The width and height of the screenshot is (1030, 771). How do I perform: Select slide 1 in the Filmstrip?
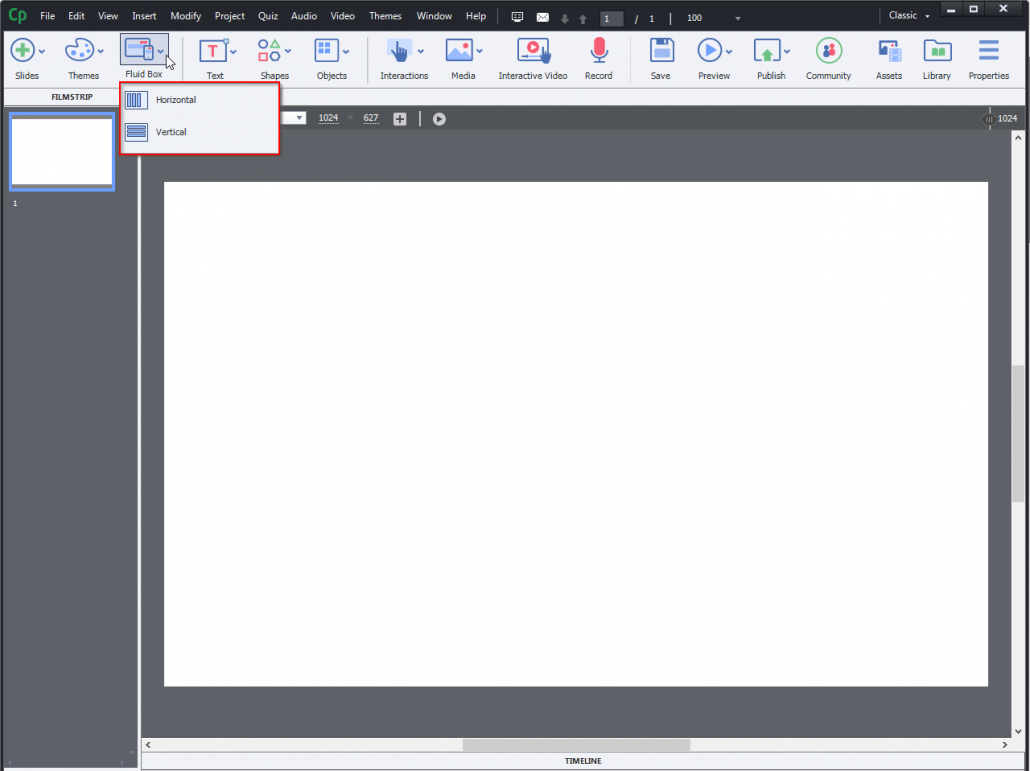(x=61, y=152)
